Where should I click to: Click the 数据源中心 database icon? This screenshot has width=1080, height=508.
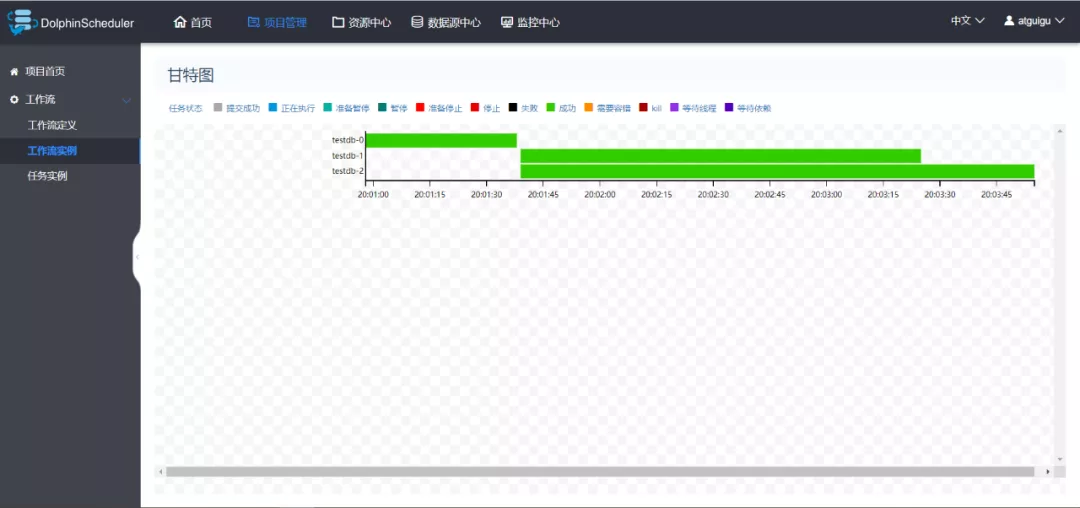(x=417, y=22)
